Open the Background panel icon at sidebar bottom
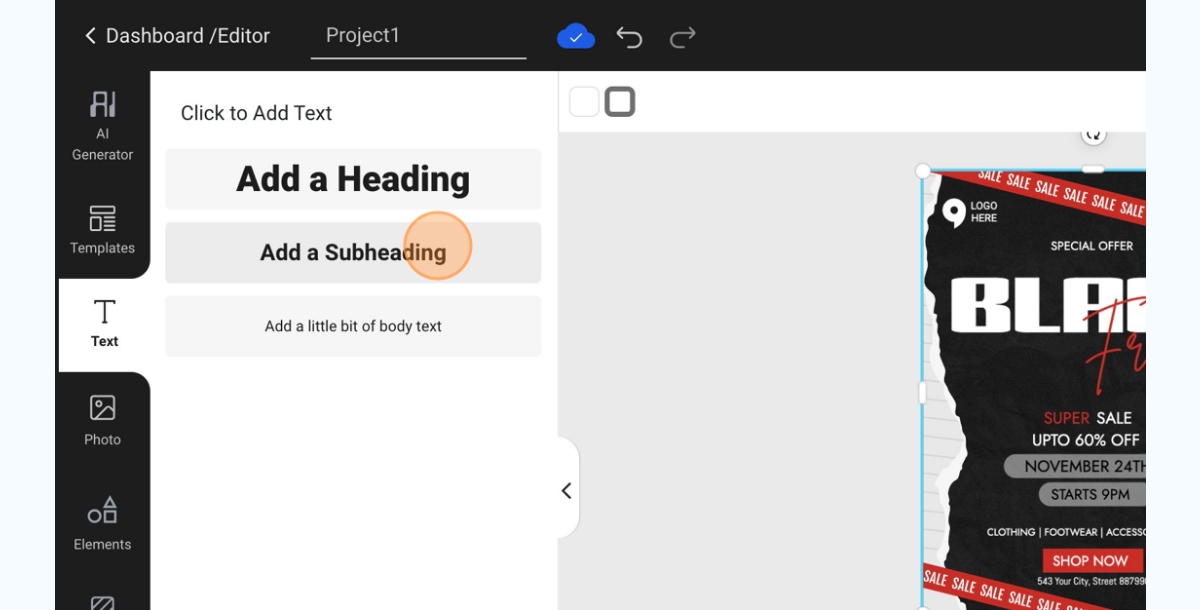 click(x=102, y=601)
